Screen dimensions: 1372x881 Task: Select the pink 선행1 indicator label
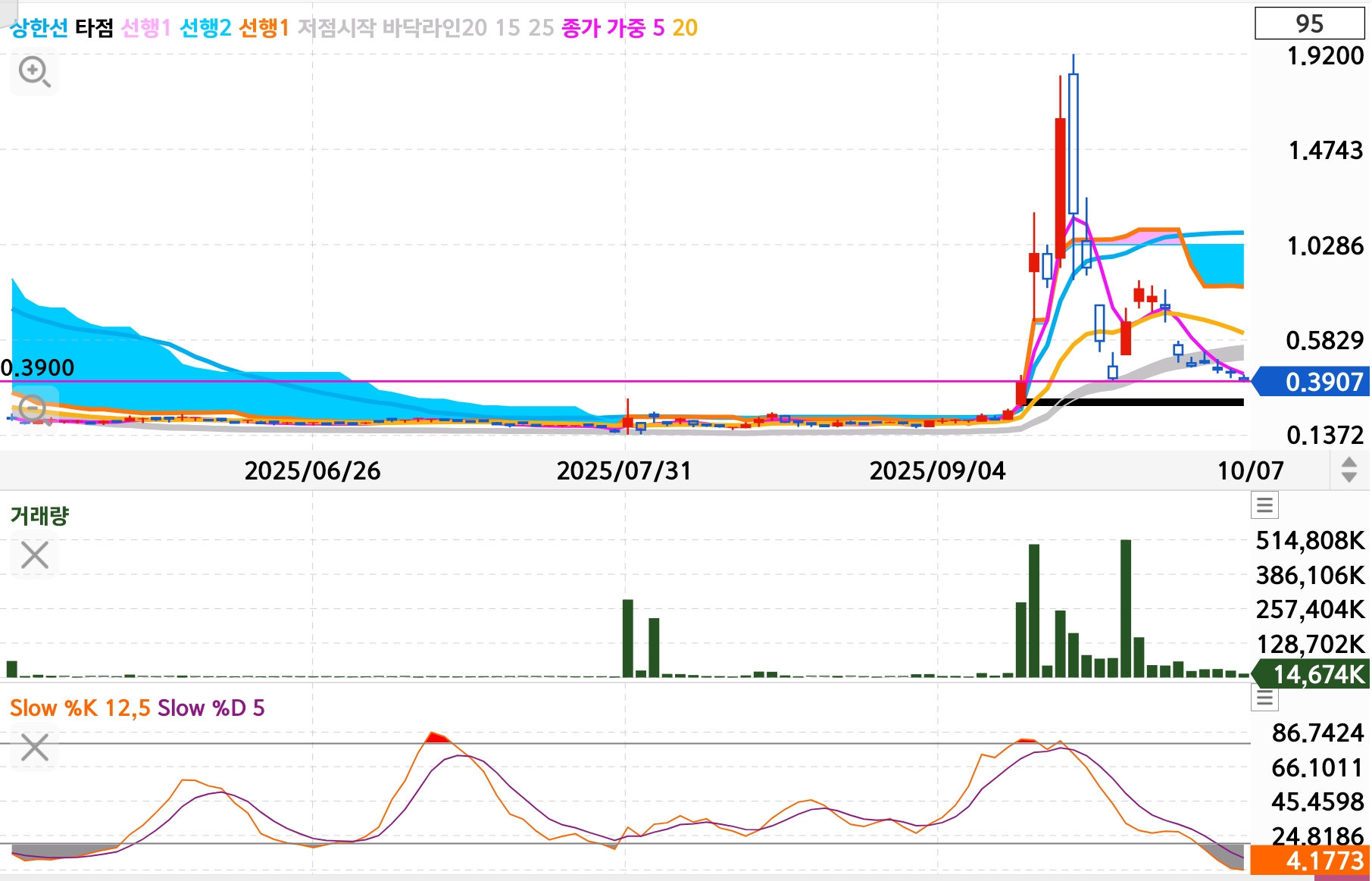tap(146, 28)
